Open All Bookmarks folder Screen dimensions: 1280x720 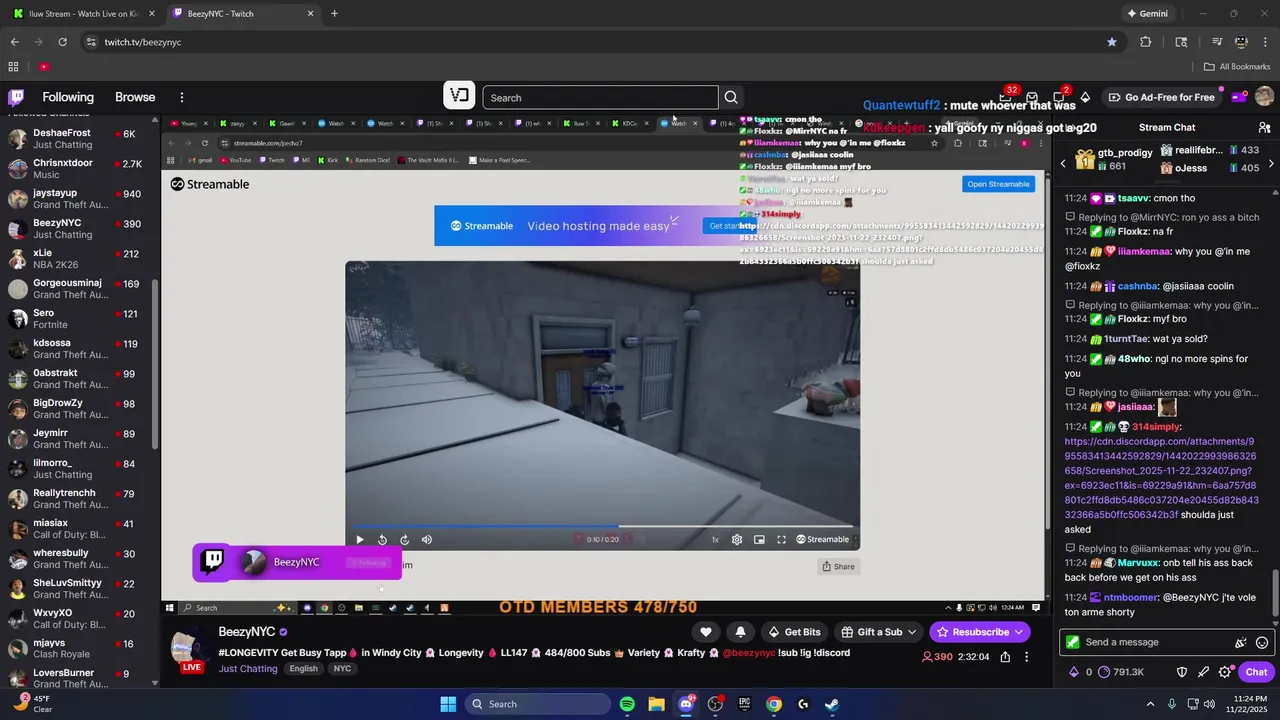(x=1237, y=67)
